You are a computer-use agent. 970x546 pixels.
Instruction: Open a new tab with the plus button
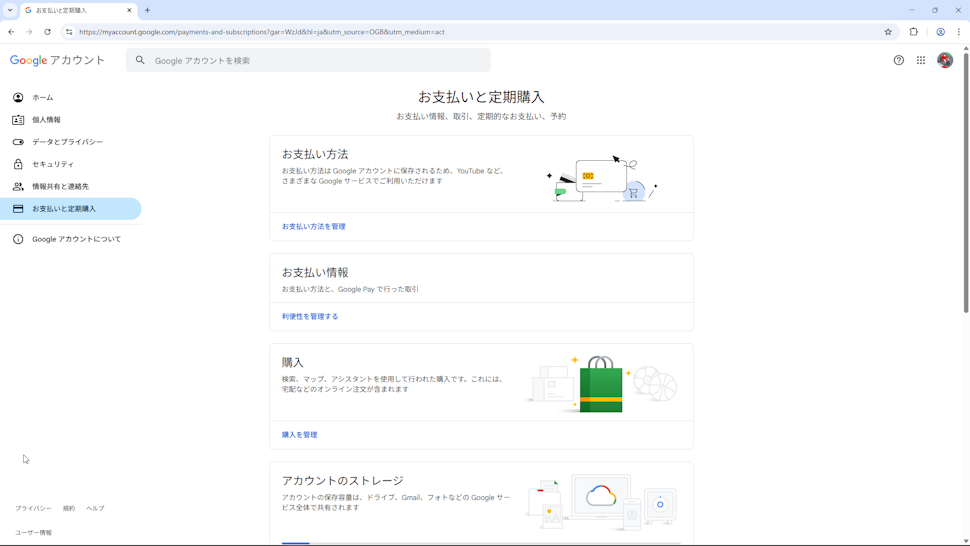coord(147,10)
